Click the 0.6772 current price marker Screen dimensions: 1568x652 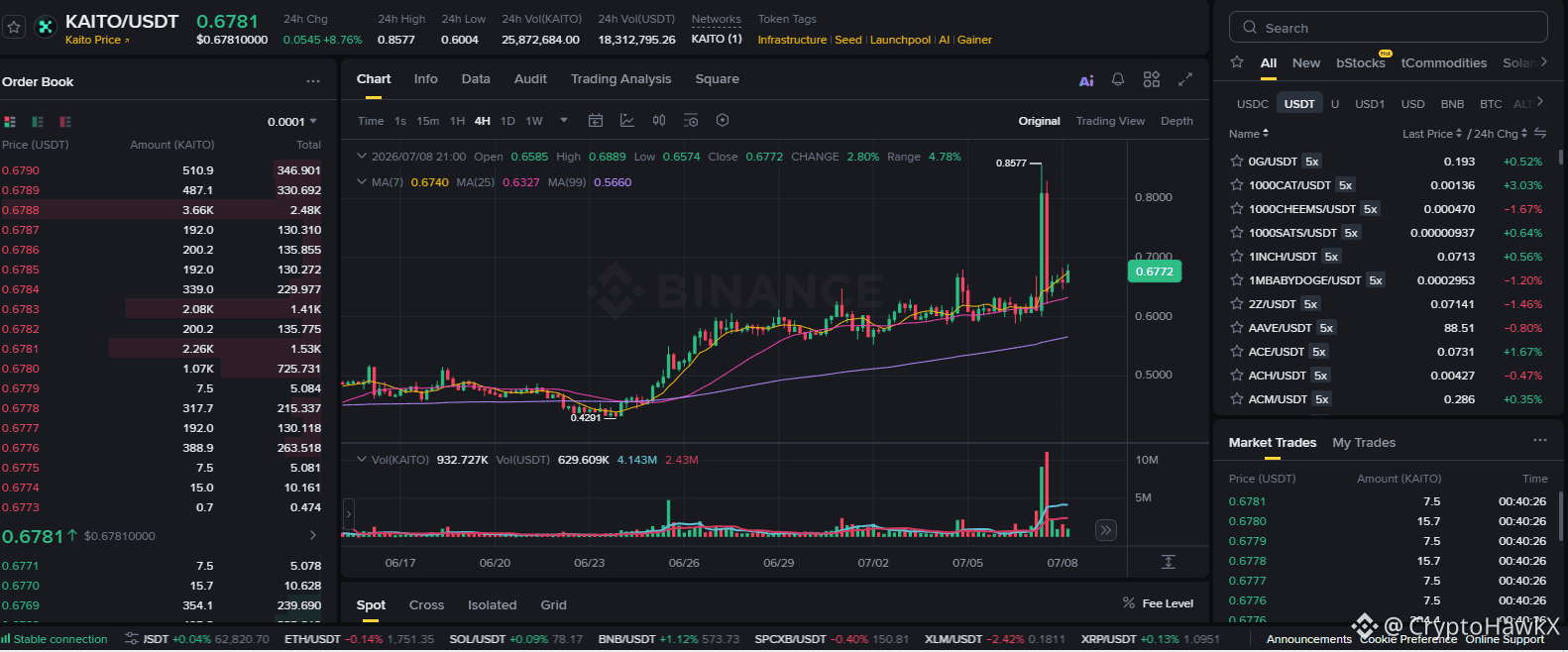1155,272
